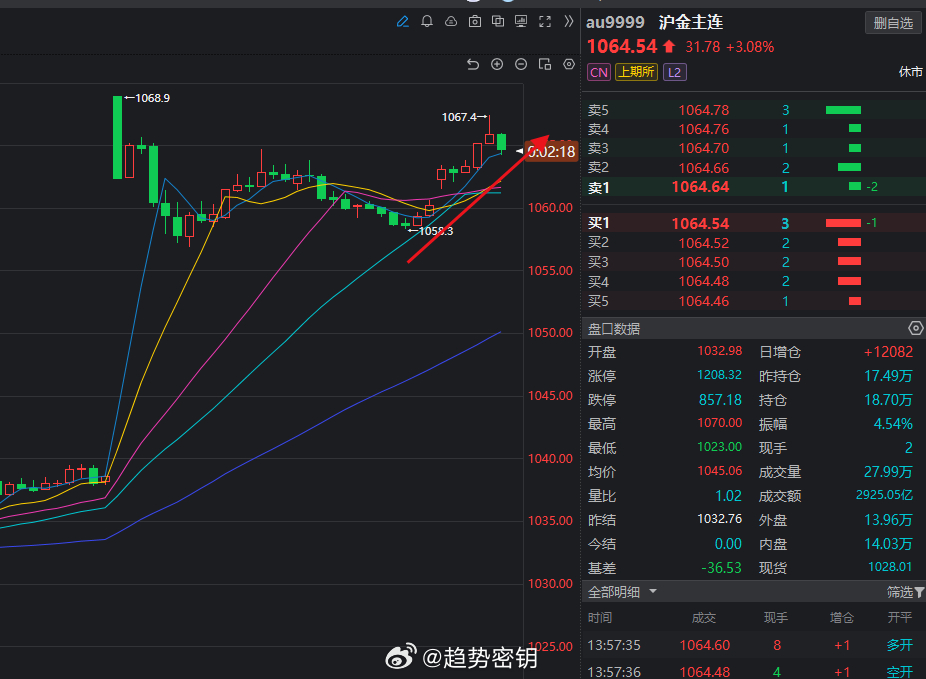
Task: Click the market monitor chart icon
Action: 521,21
